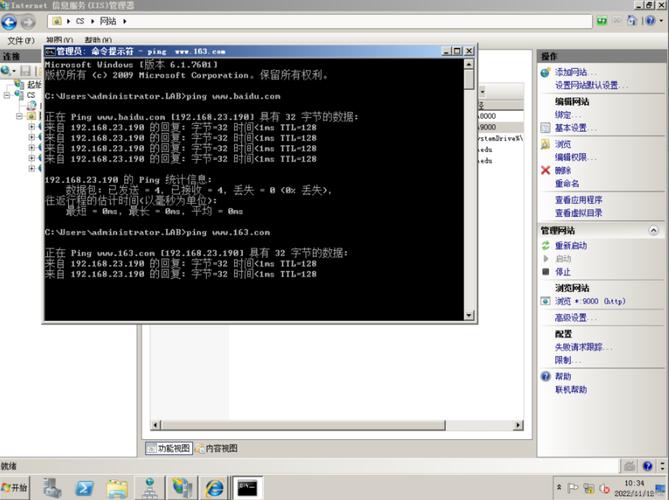Open the 视图(V) menu
Screen dimensions: 669x500
pos(59,41)
